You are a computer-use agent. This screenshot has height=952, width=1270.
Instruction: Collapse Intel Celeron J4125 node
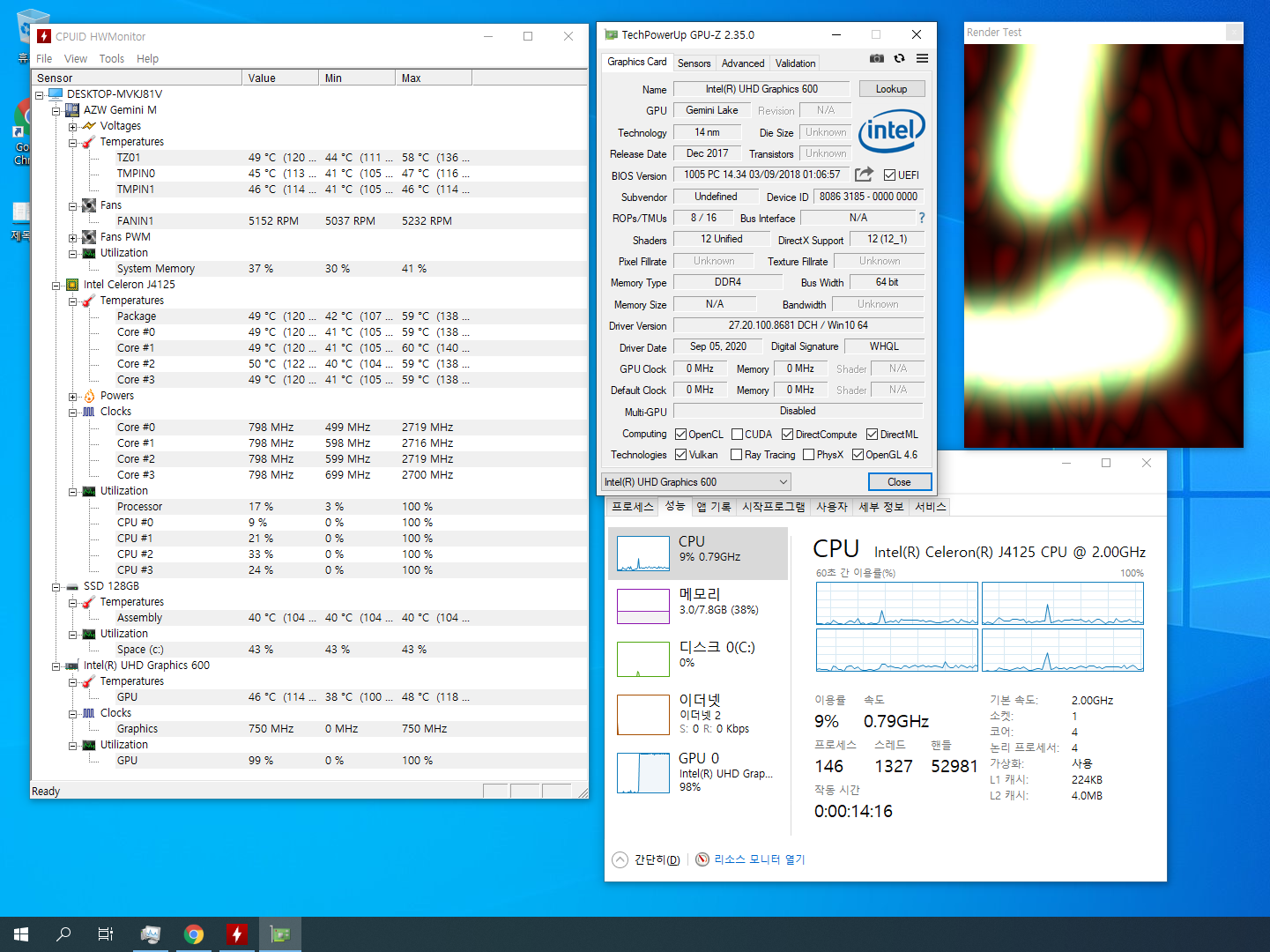click(x=56, y=285)
